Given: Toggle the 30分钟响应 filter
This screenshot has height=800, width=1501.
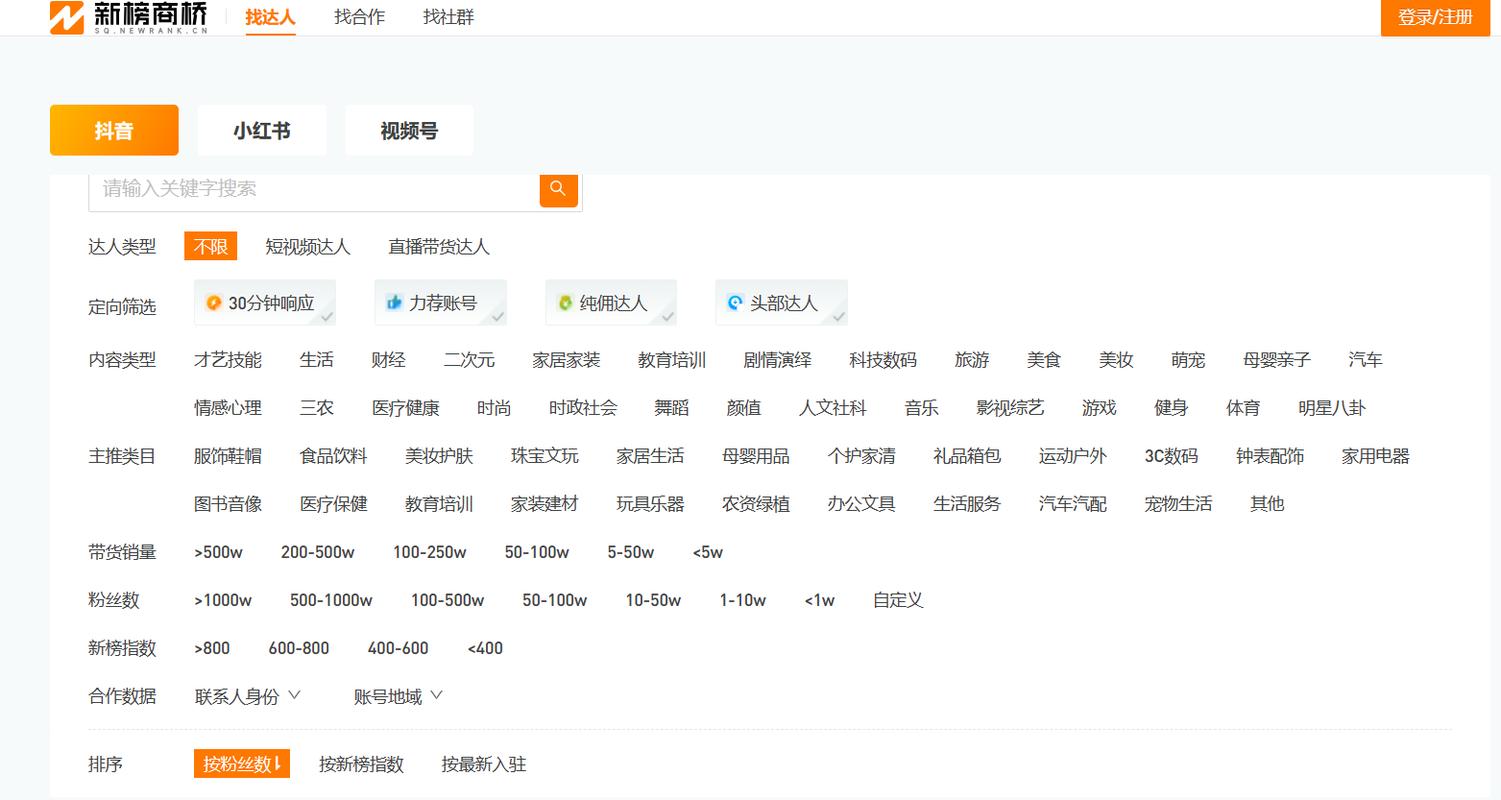Looking at the screenshot, I should click(265, 303).
